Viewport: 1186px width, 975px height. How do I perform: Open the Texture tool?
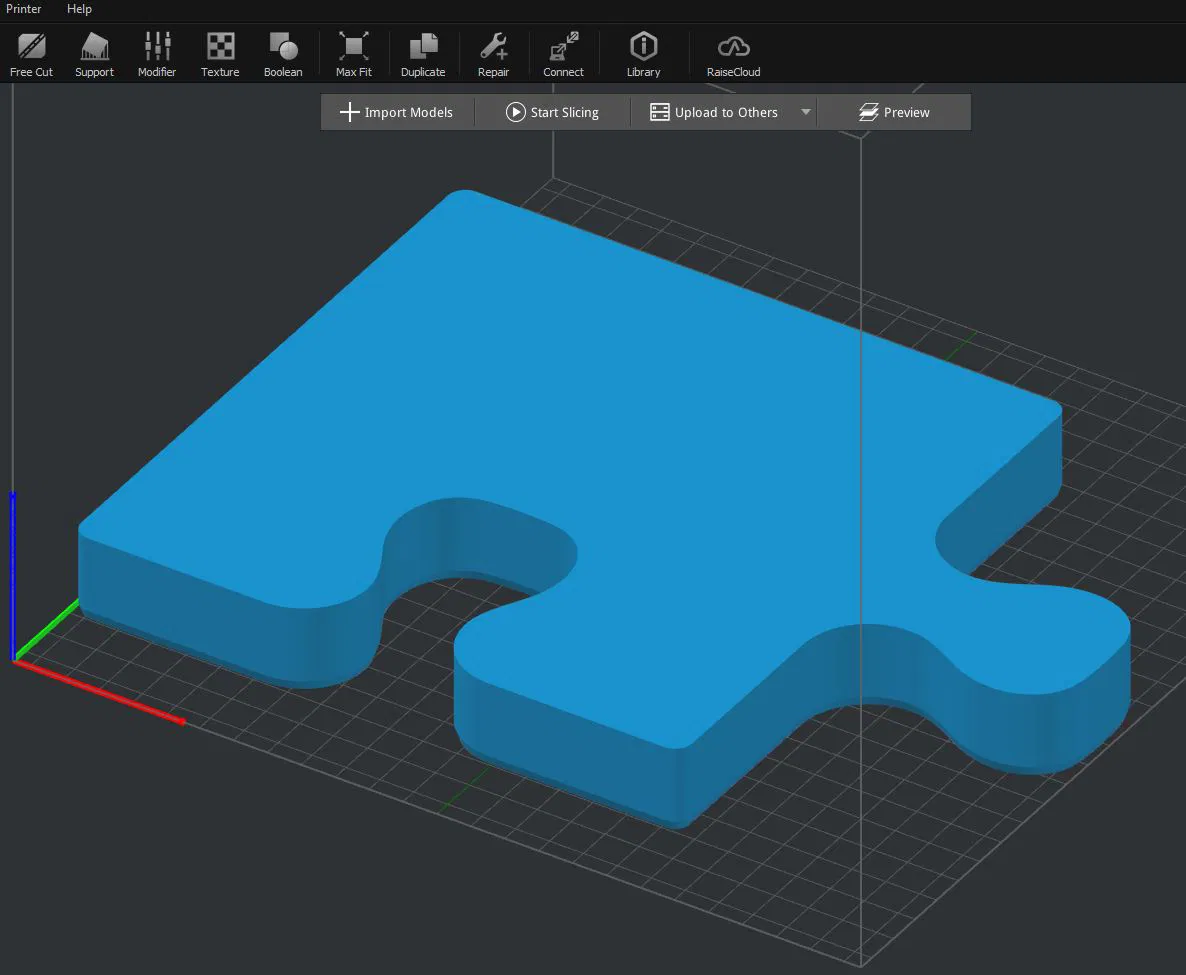pos(220,54)
